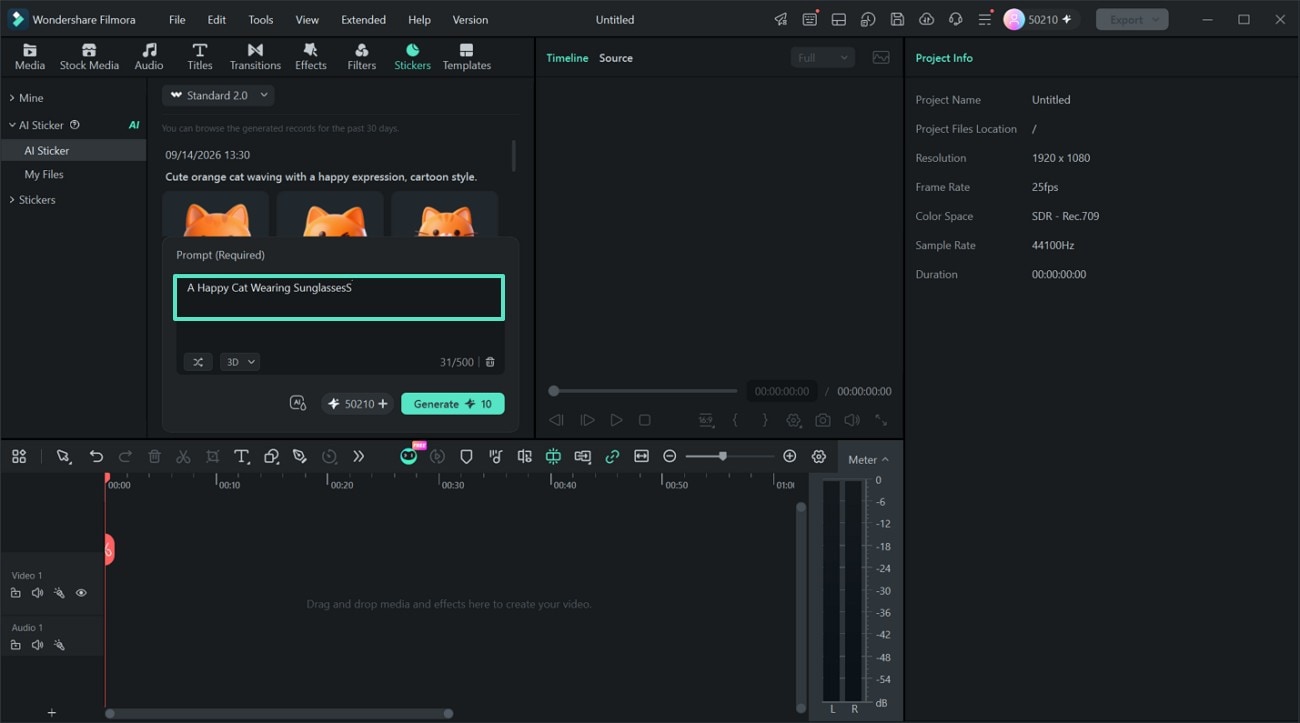This screenshot has width=1300, height=723.
Task: Open the Stock Media panel
Action: [89, 56]
